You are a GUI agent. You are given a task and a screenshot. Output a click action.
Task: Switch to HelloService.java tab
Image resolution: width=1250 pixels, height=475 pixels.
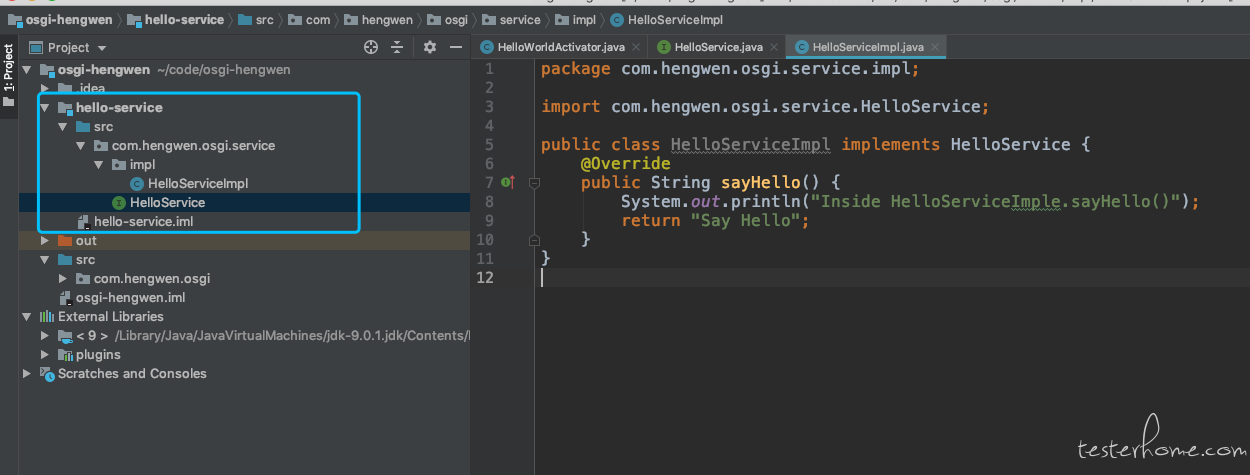718,47
